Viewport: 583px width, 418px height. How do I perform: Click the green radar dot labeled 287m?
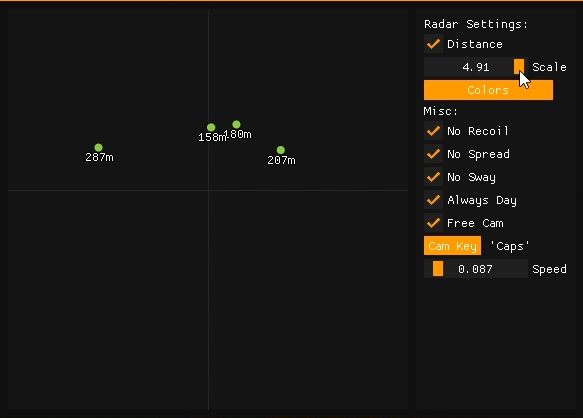(x=99, y=148)
